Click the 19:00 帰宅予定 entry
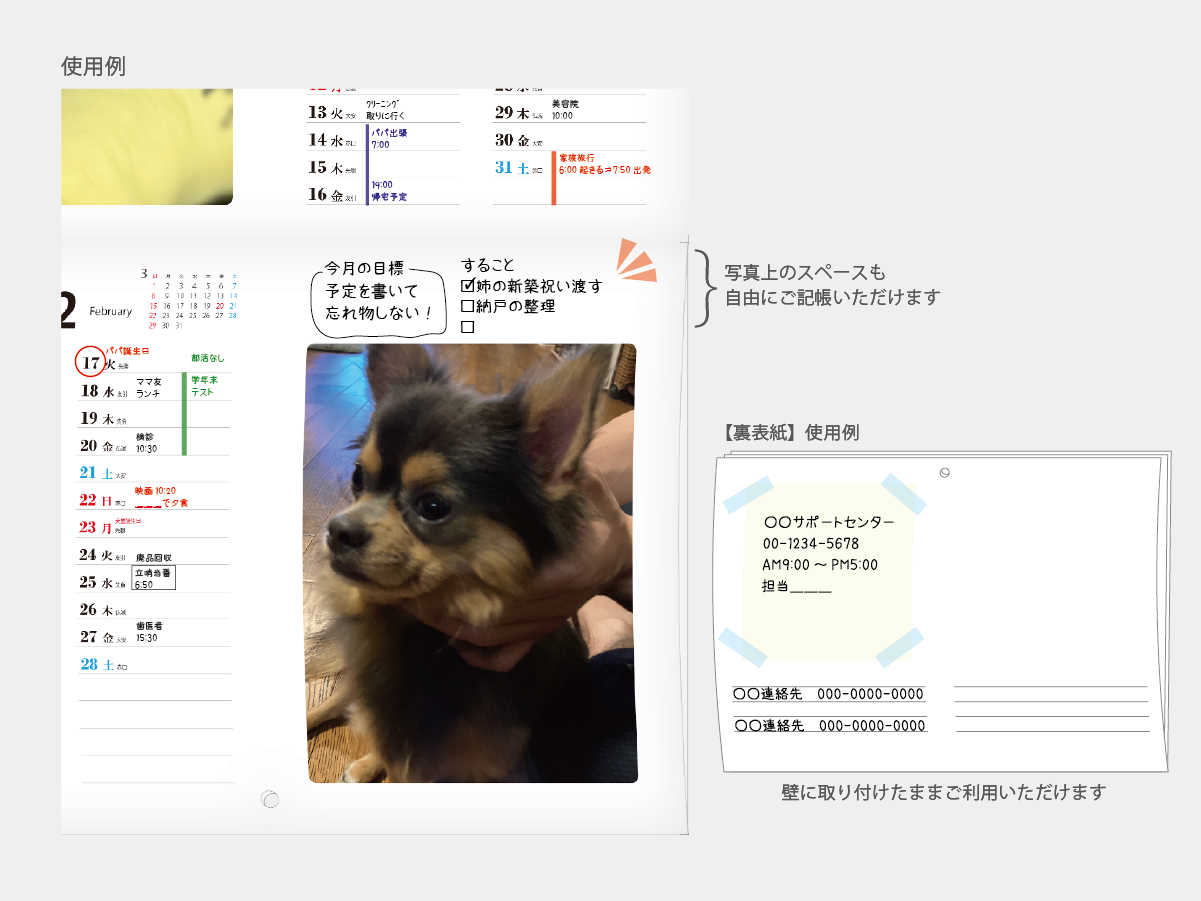 click(389, 191)
